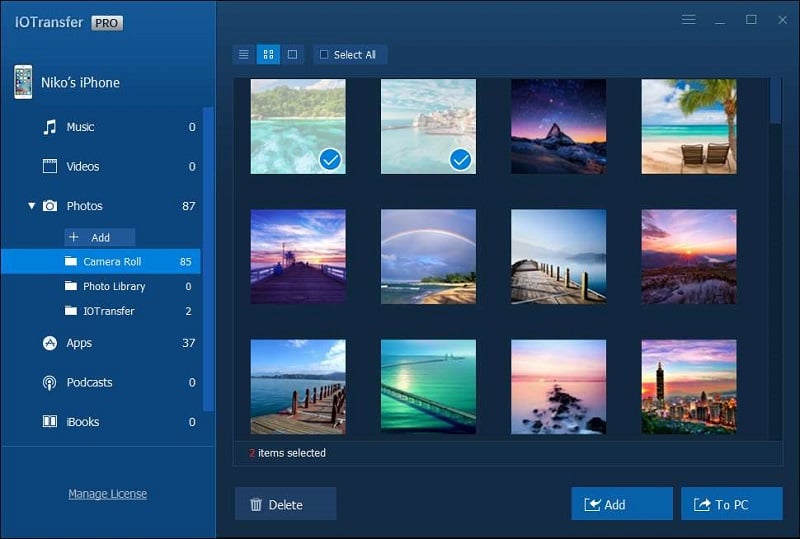Open Music category in sidebar
The width and height of the screenshot is (800, 539).
(117, 127)
